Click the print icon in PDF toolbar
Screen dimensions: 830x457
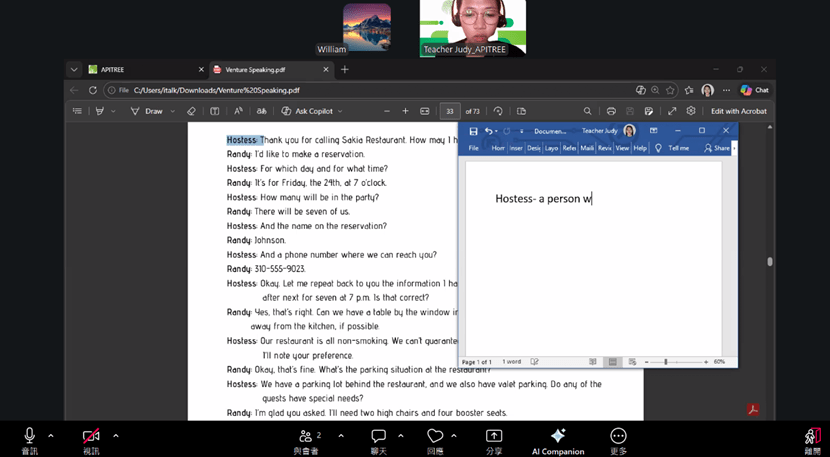(611, 111)
